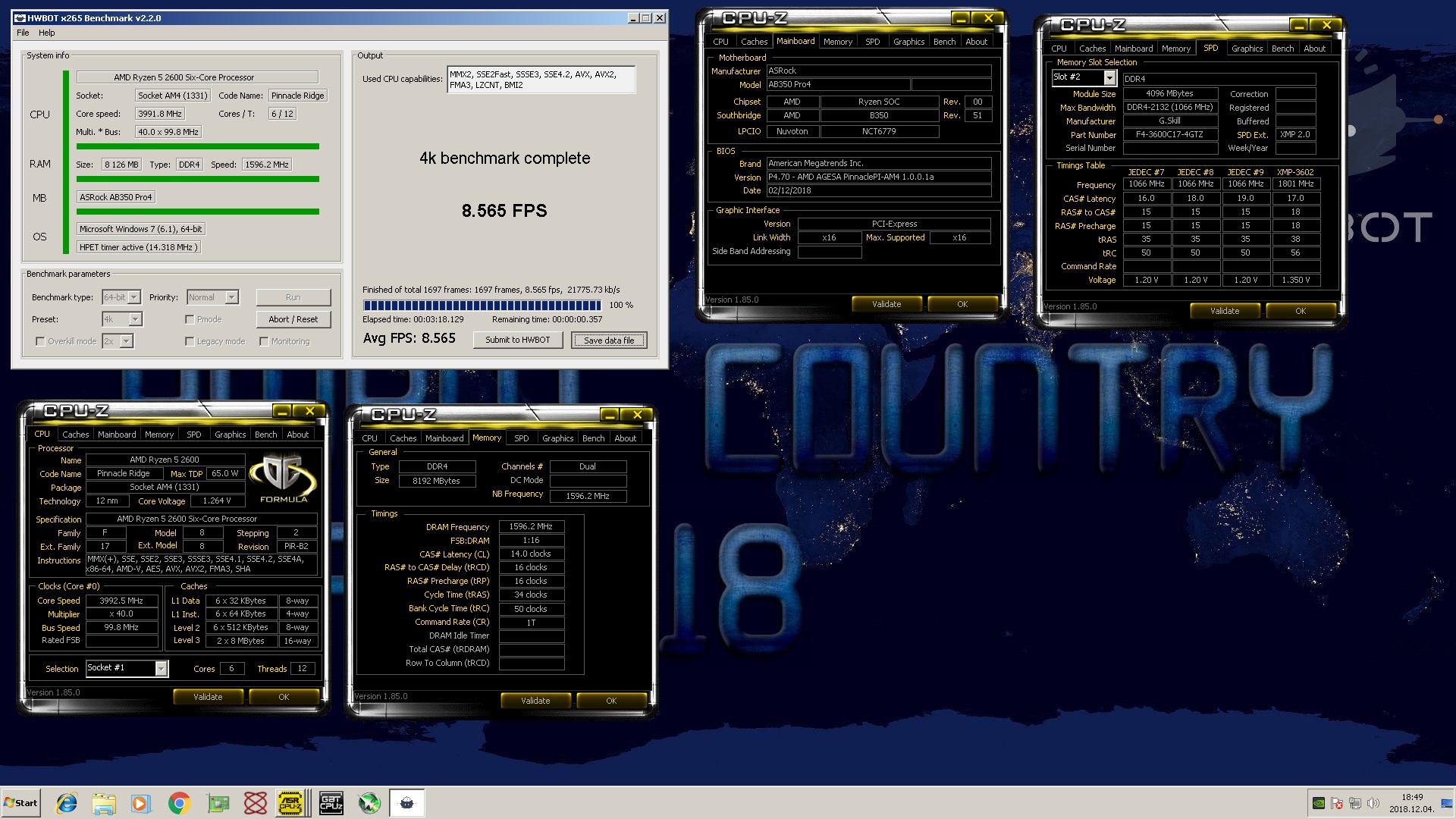Open the Socket #1 selection dropdown

click(x=127, y=668)
